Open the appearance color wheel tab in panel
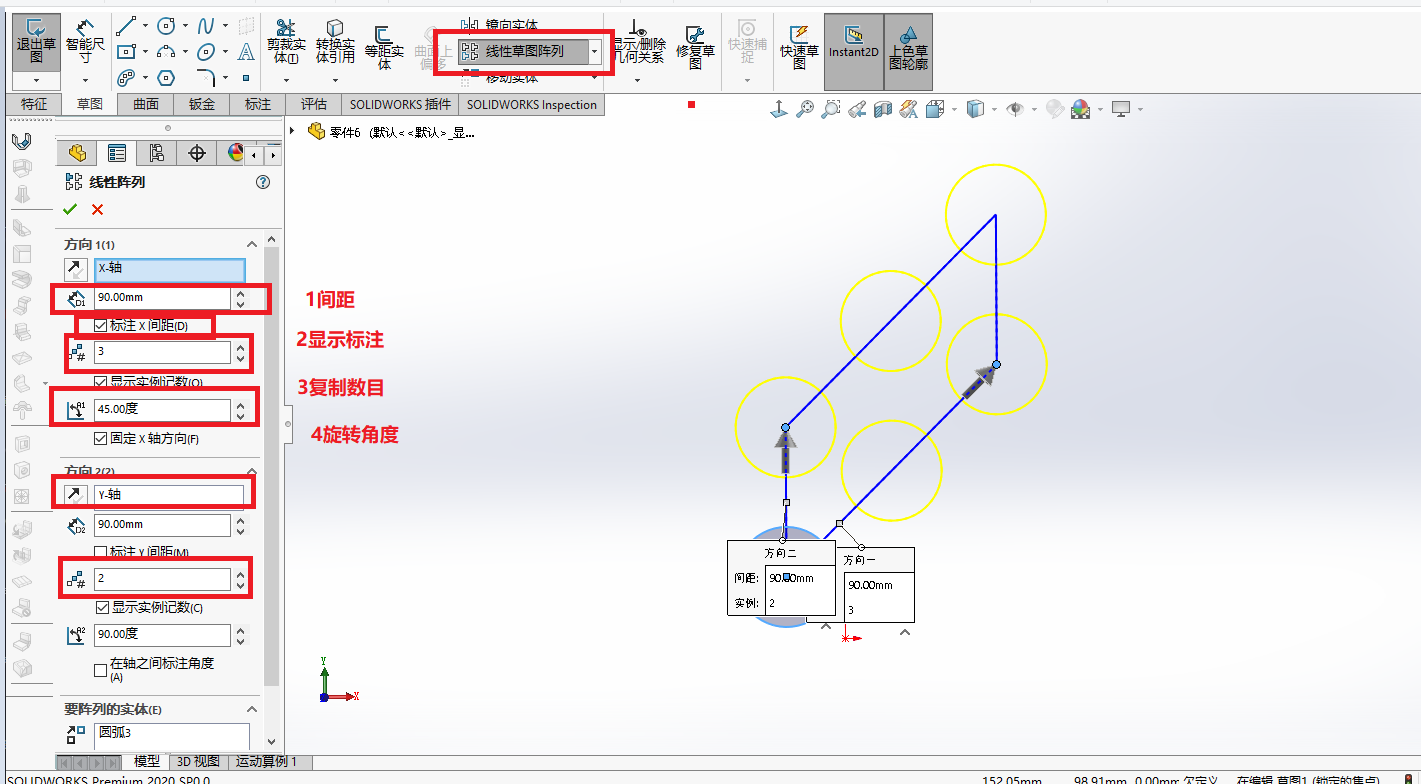The width and height of the screenshot is (1421, 784). [x=235, y=153]
